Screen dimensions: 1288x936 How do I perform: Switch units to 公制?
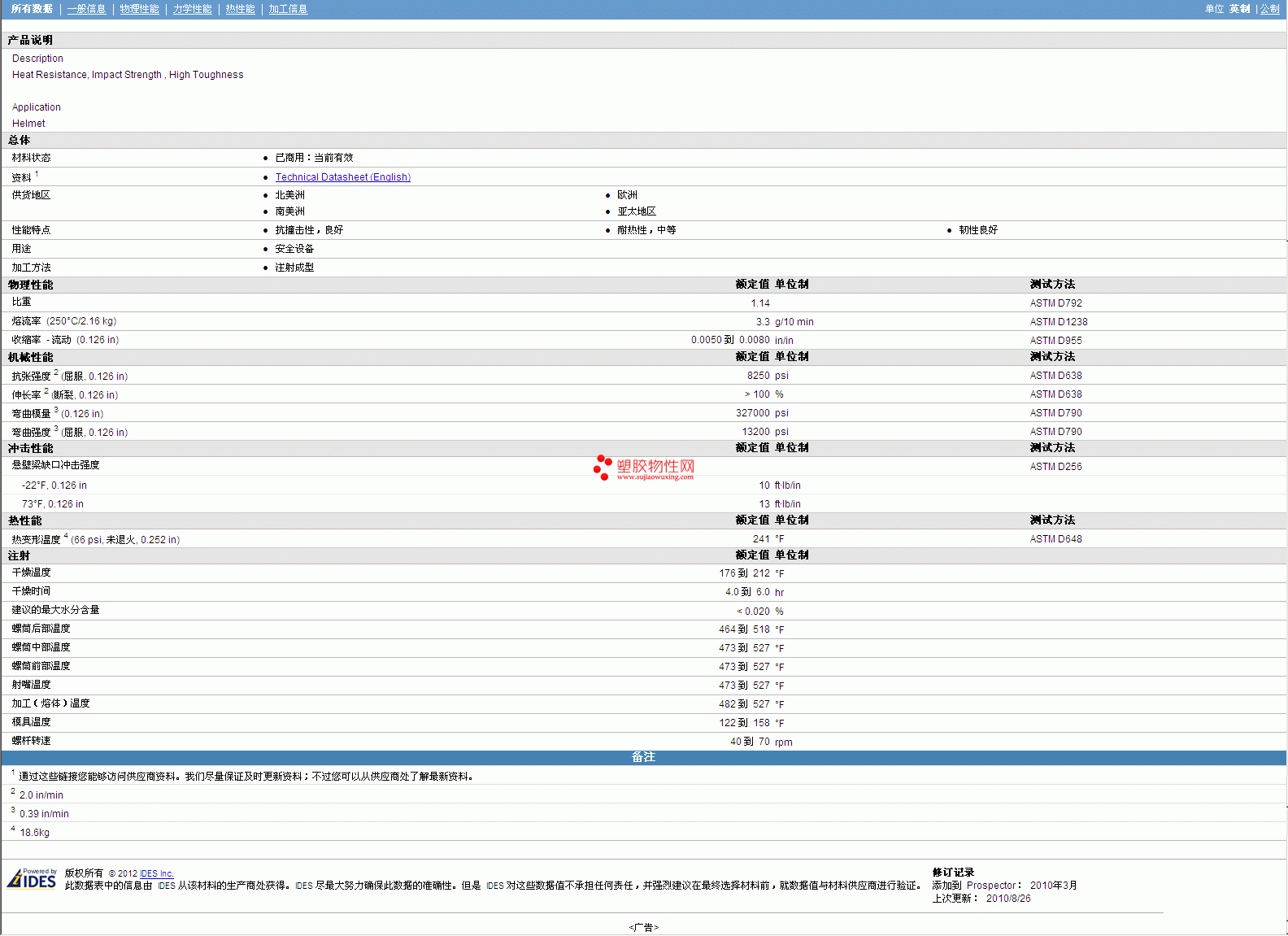[x=1269, y=9]
